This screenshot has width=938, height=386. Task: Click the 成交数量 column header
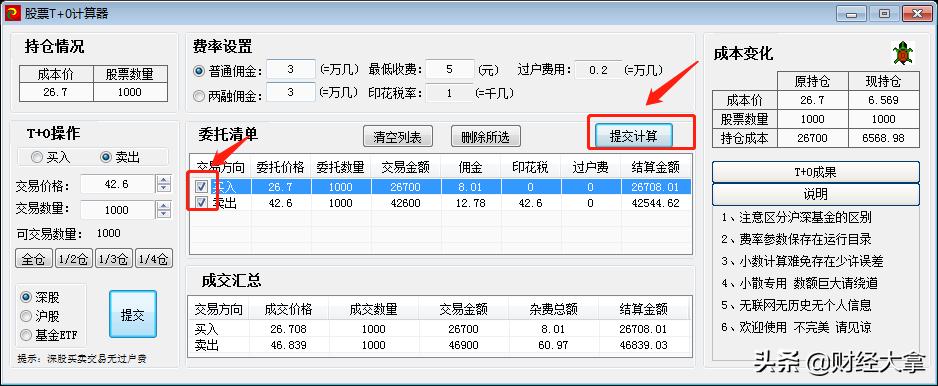(x=374, y=309)
